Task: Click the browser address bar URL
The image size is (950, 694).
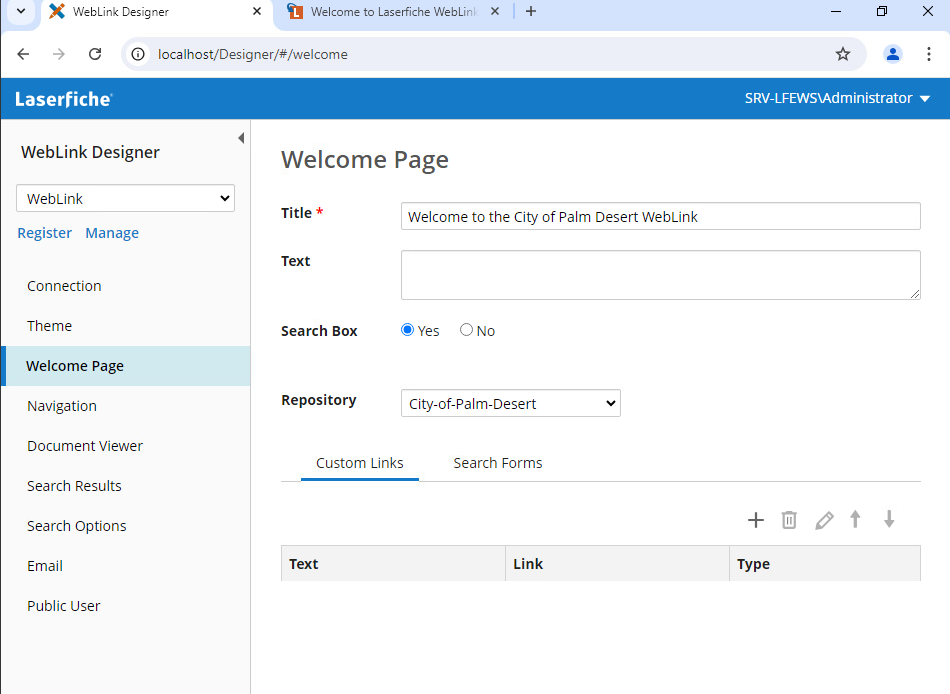Action: (x=253, y=54)
